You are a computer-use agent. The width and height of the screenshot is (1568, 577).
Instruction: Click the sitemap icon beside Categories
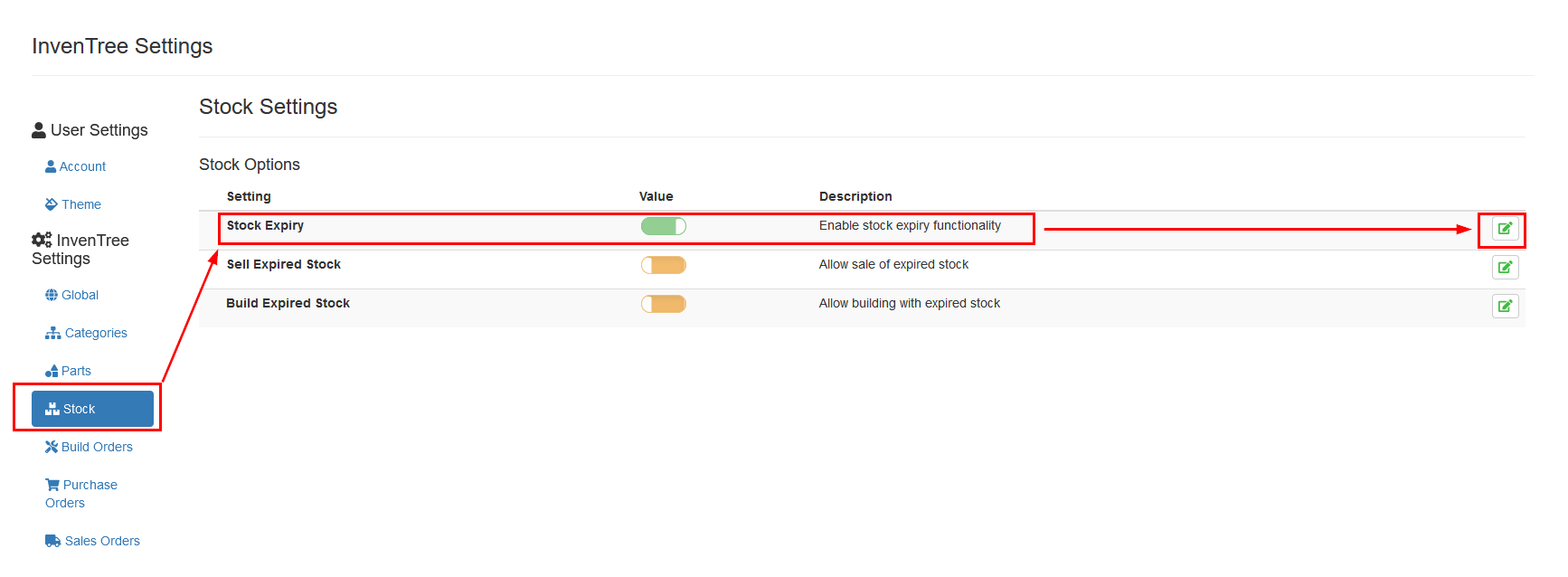pos(52,333)
